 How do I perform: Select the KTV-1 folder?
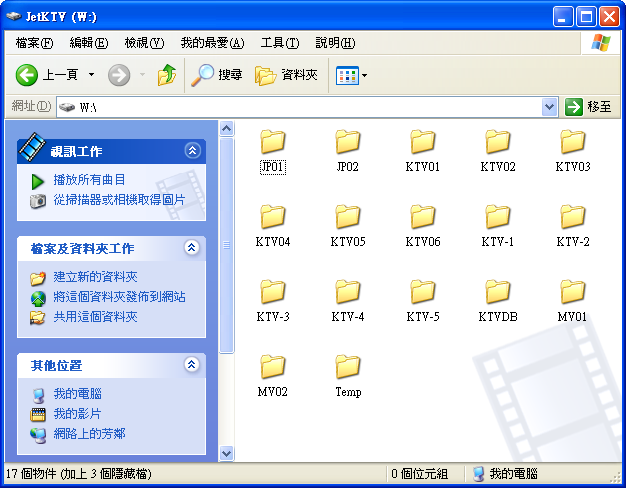pos(497,226)
